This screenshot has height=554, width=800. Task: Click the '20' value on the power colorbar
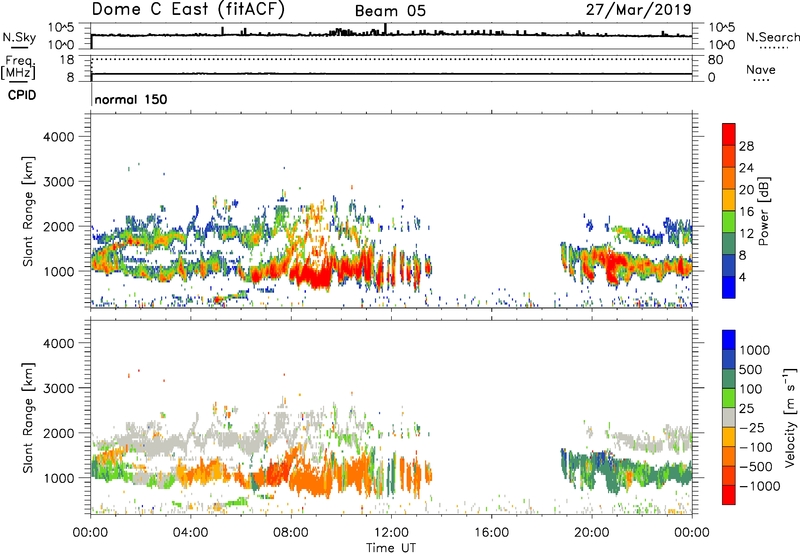click(x=746, y=190)
